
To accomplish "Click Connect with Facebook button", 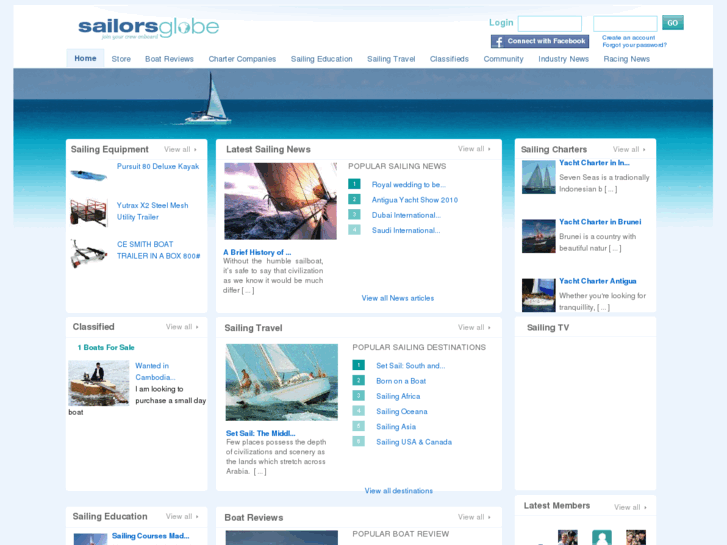I will (x=540, y=41).
